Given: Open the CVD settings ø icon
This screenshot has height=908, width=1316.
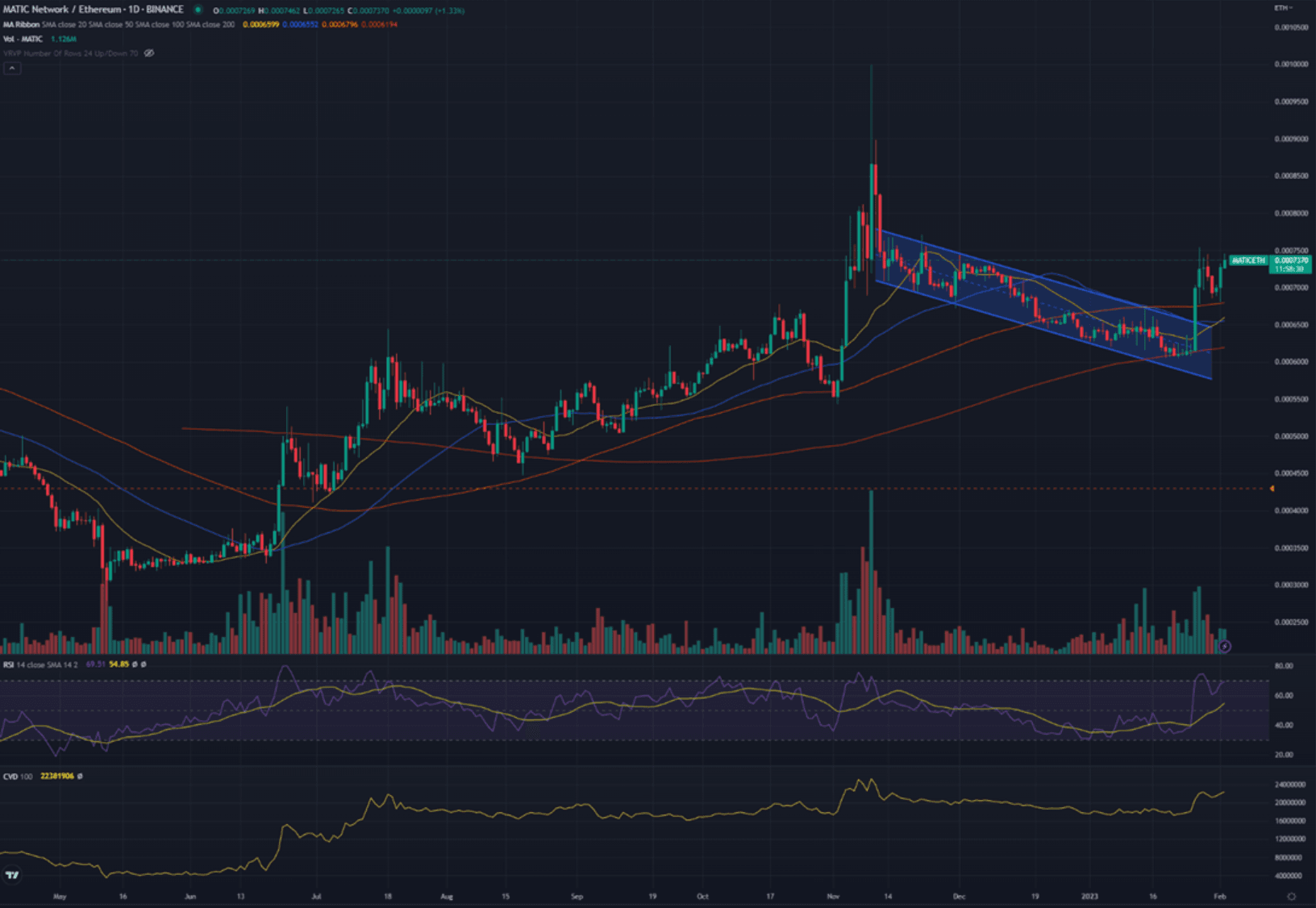Looking at the screenshot, I should [x=78, y=776].
